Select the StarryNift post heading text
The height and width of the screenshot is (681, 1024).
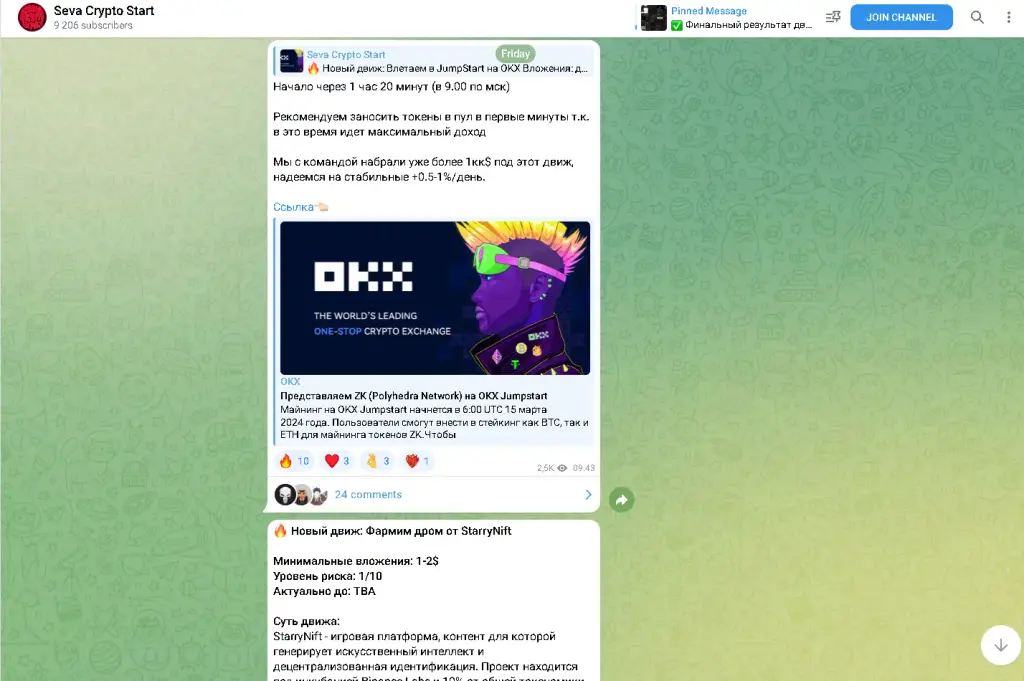(401, 531)
